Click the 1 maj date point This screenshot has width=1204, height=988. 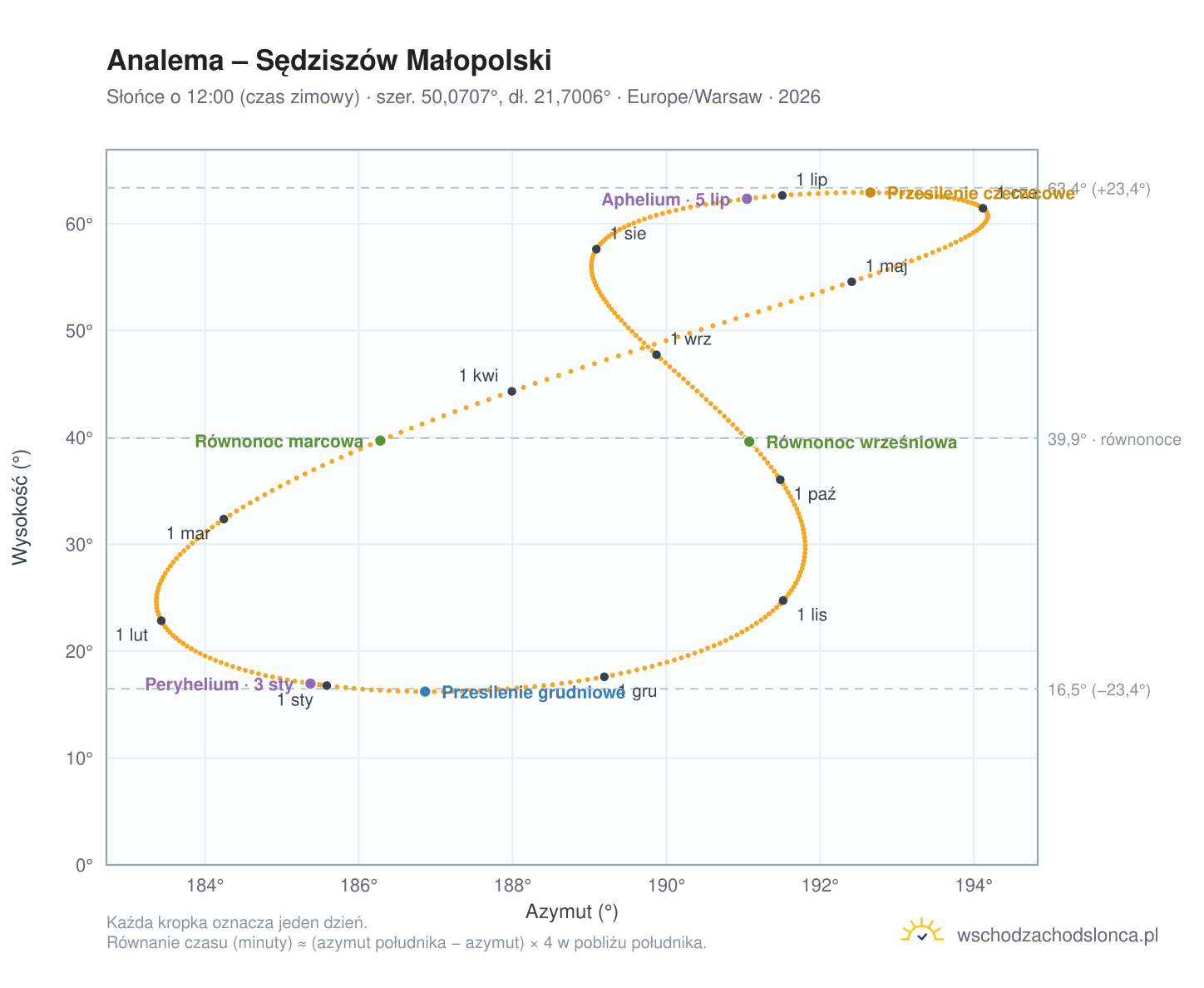pos(851,282)
